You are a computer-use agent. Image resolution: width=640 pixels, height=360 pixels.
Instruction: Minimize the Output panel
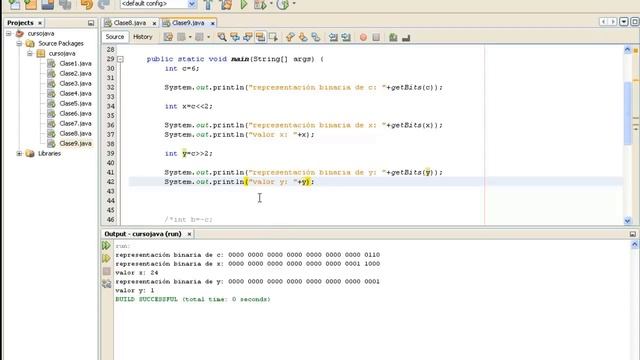click(633, 234)
